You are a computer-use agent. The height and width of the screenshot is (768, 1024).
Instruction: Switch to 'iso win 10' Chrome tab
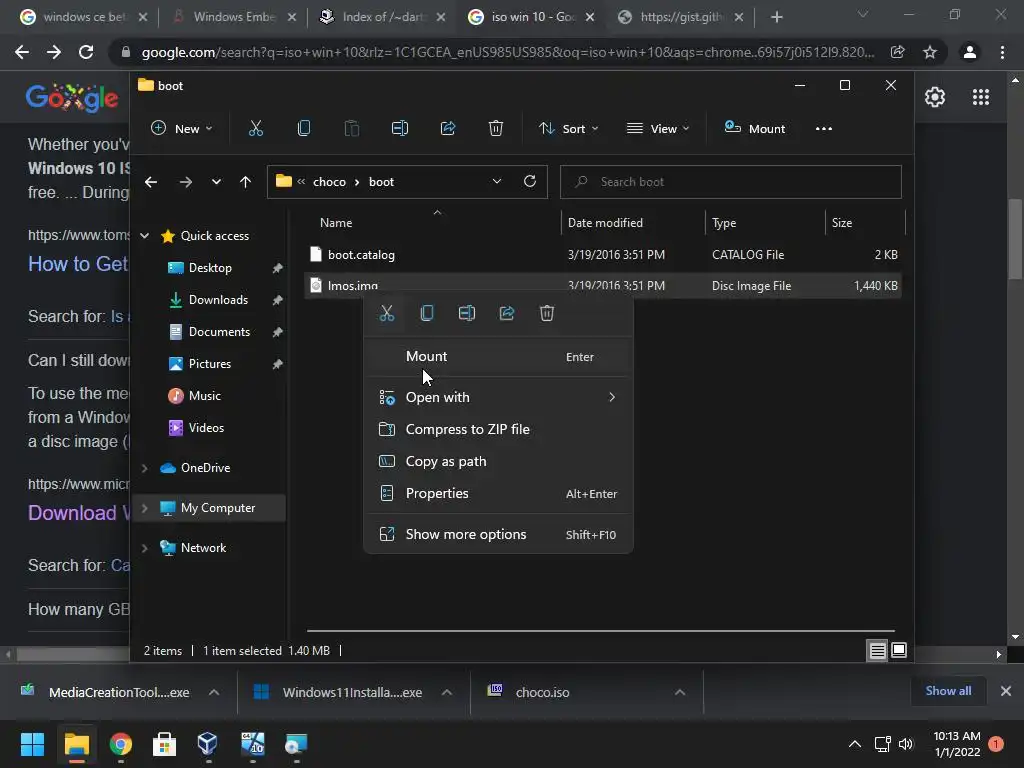(x=532, y=17)
